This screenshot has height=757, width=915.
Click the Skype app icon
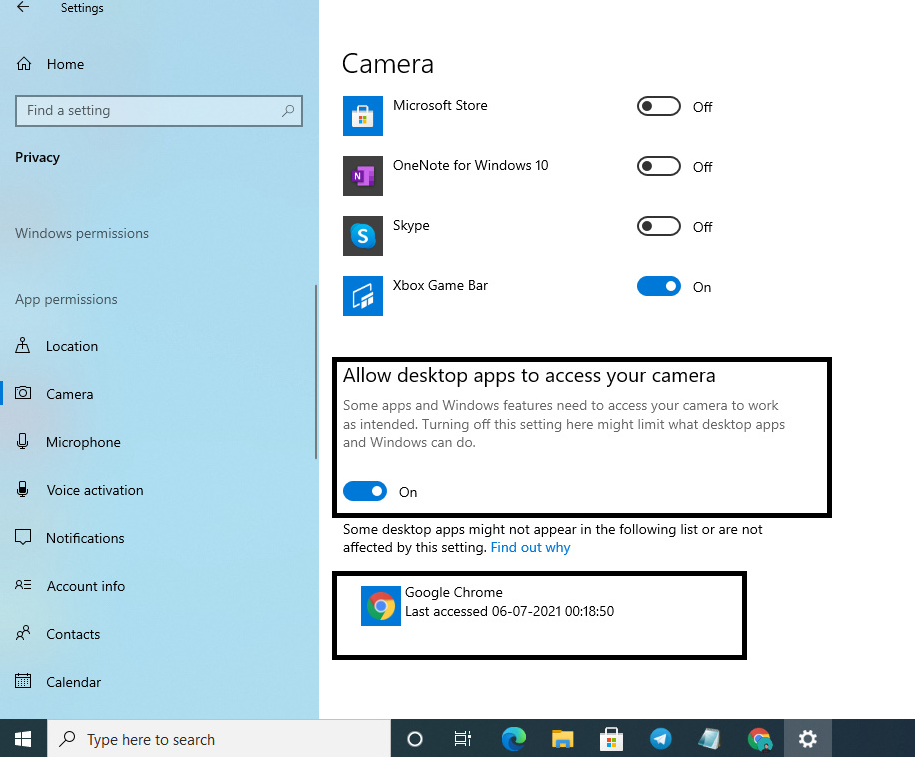[363, 236]
